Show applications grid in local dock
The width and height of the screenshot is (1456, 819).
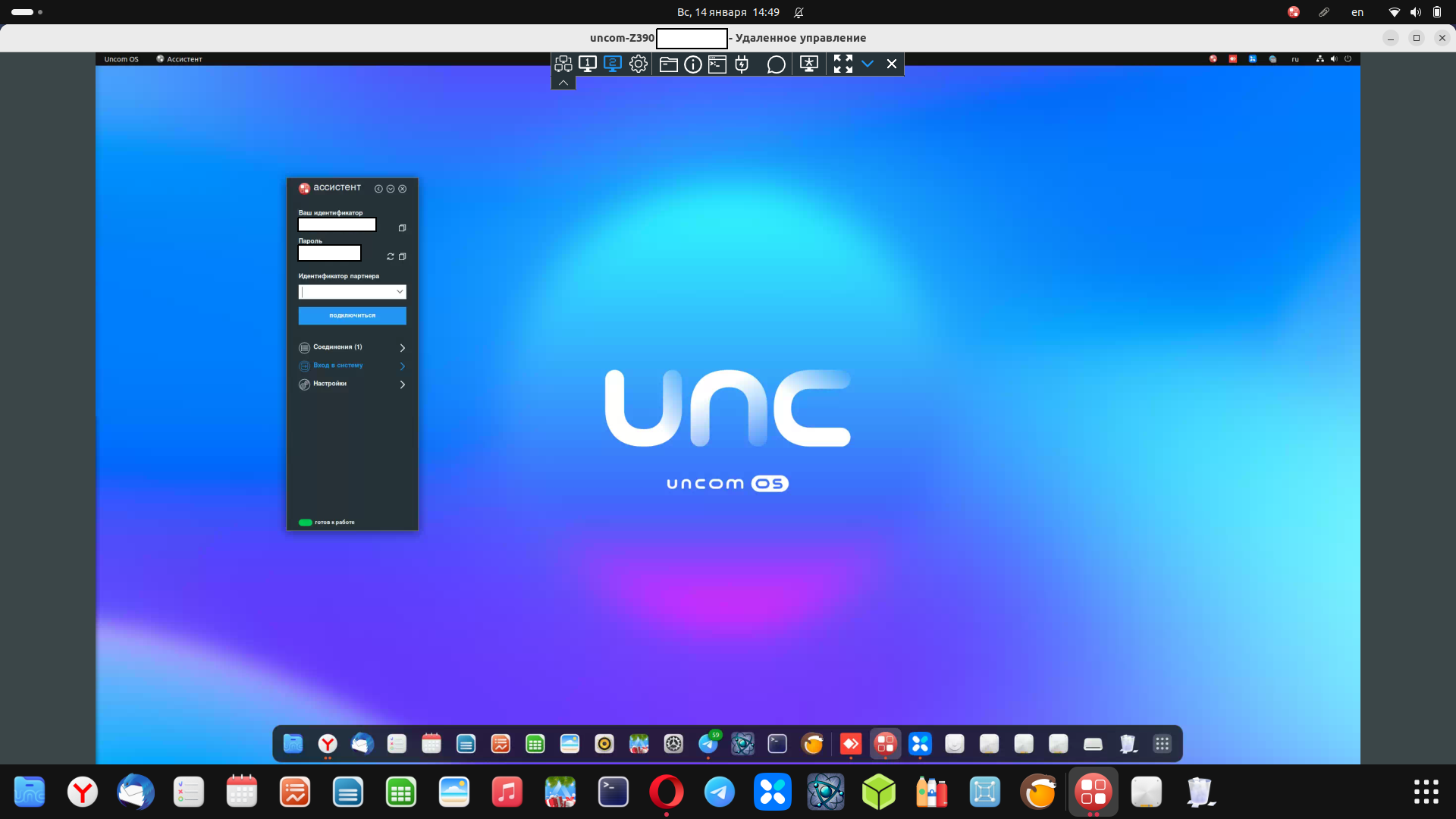pos(1426,792)
